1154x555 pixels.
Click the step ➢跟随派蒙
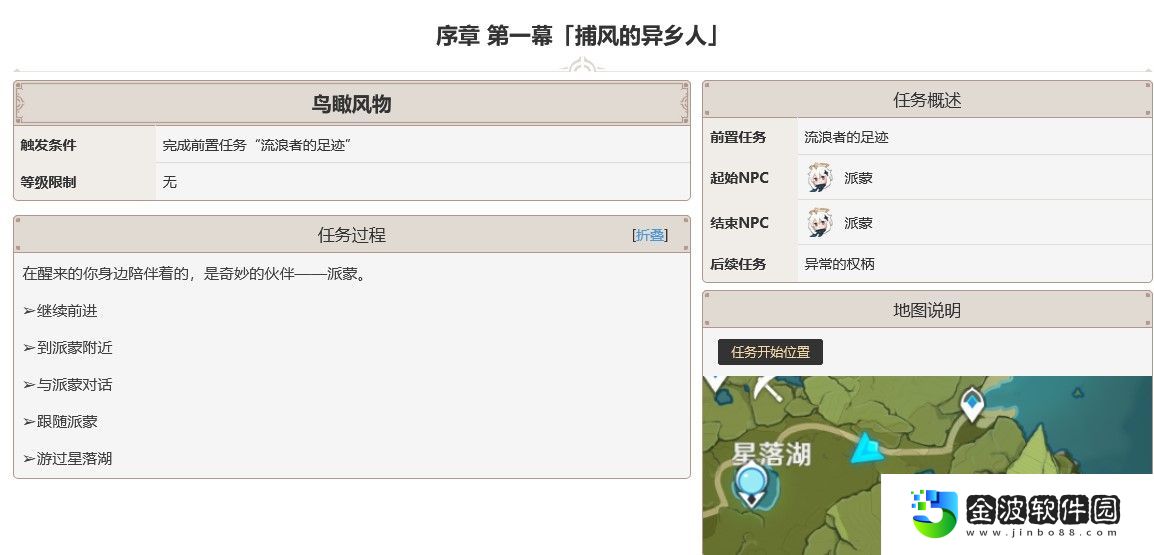(60, 421)
